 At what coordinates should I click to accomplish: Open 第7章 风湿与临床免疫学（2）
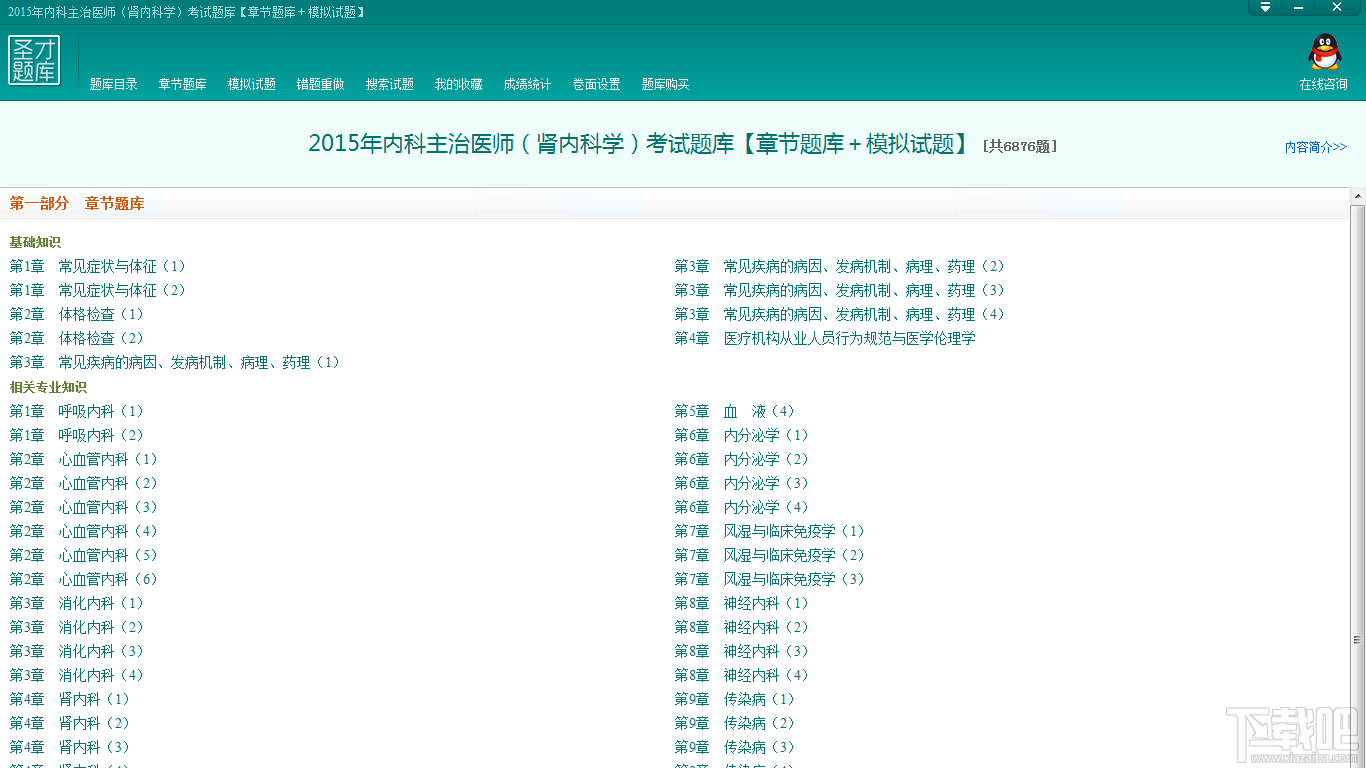[770, 555]
